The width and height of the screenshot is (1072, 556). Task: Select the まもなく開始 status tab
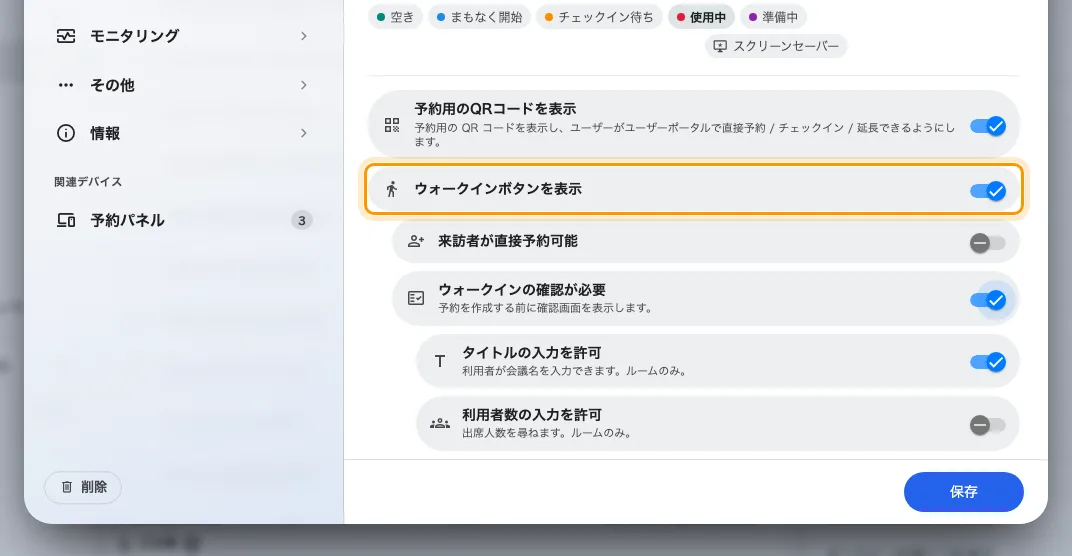pyautogui.click(x=479, y=17)
